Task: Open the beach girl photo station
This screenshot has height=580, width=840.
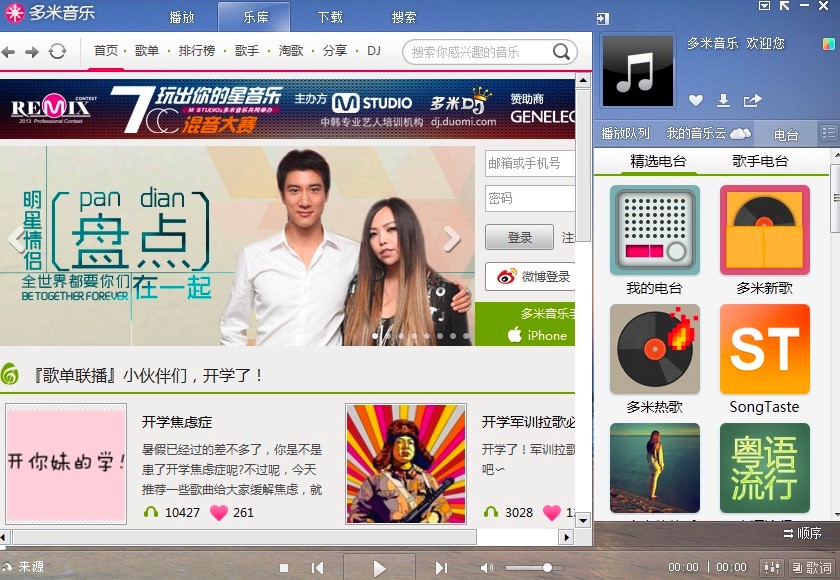Action: 655,468
